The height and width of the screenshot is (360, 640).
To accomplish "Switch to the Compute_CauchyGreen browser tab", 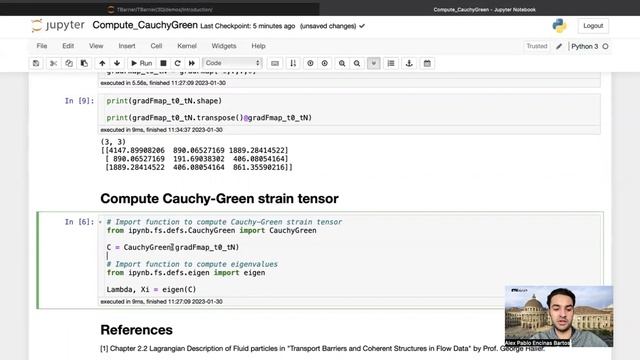I will [484, 9].
